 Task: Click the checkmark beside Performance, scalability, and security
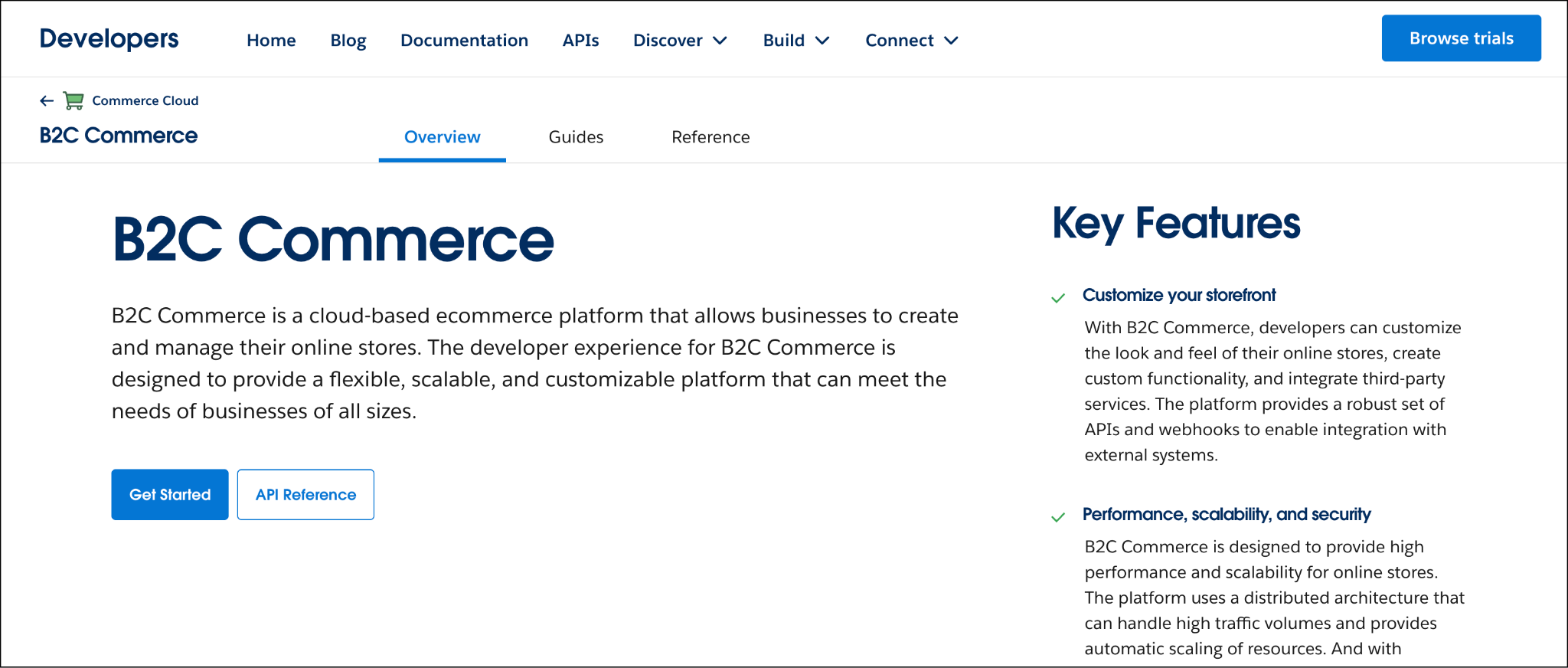pos(1058,517)
